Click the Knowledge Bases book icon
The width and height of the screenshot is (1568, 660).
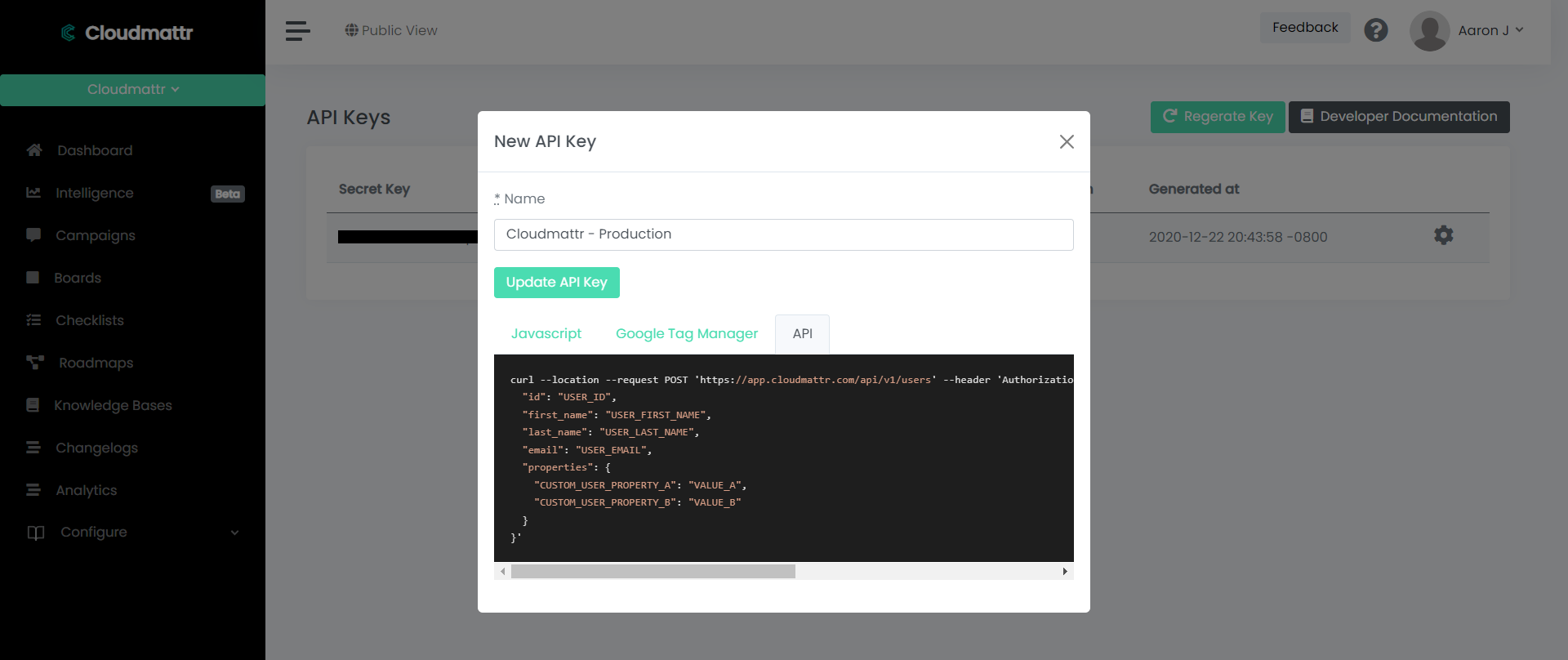pos(33,405)
